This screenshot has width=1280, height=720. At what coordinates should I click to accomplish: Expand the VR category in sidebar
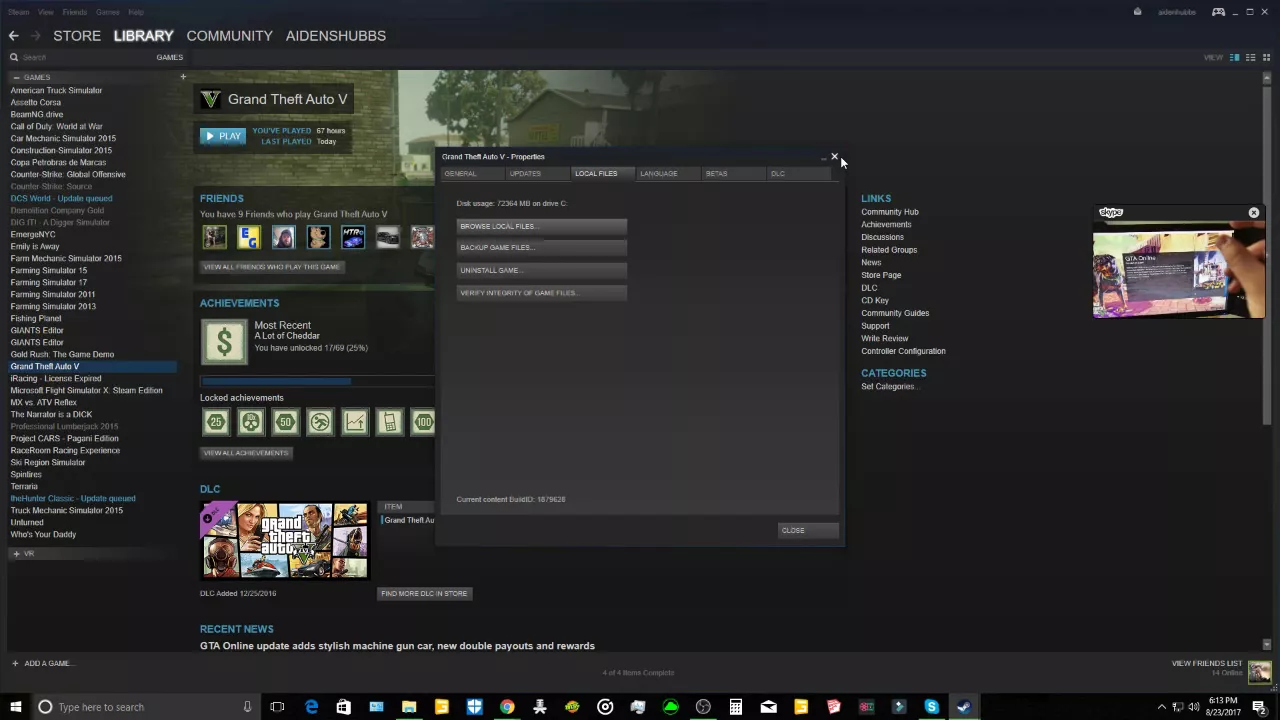point(16,553)
